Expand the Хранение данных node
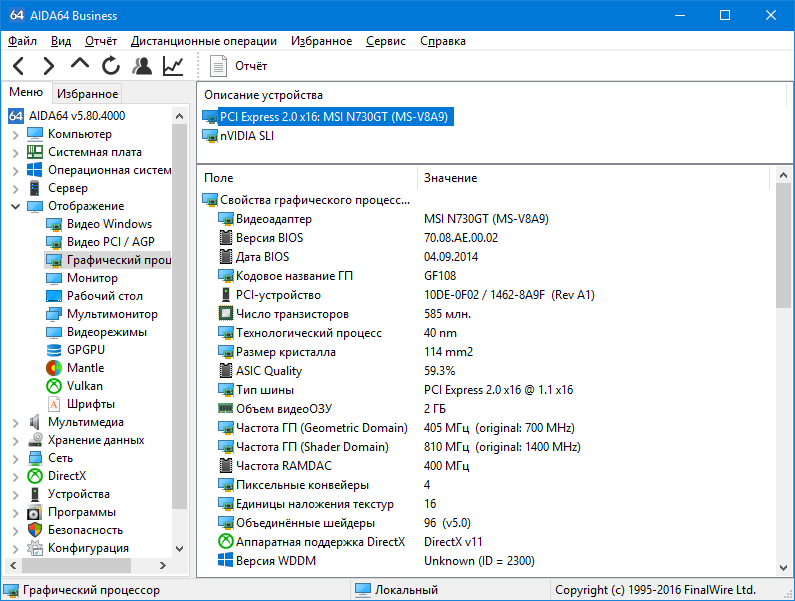The image size is (795, 601). coord(15,440)
